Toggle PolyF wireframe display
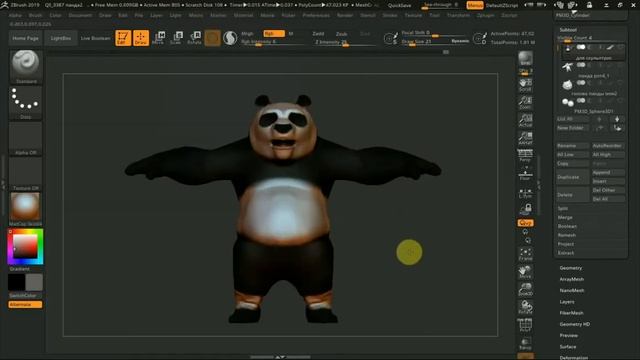This screenshot has height=360, width=640. pos(525,325)
